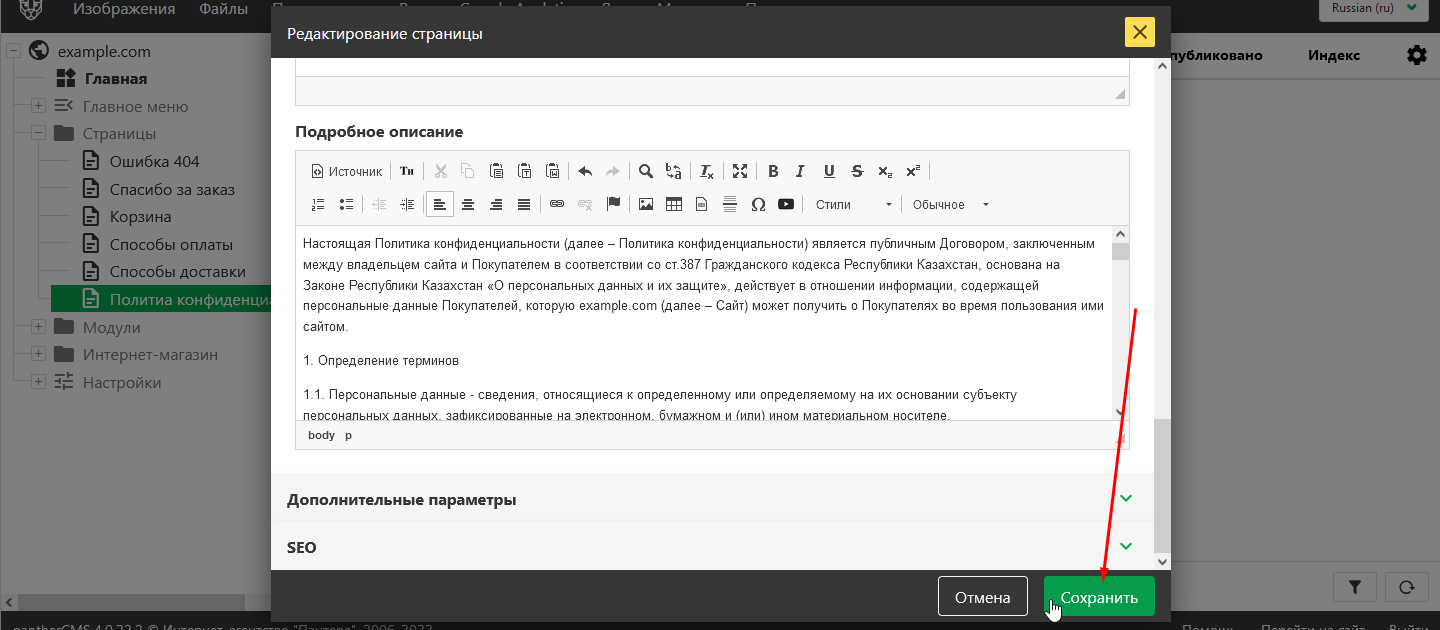
Task: Toggle bold formatting in editor
Action: pos(773,171)
